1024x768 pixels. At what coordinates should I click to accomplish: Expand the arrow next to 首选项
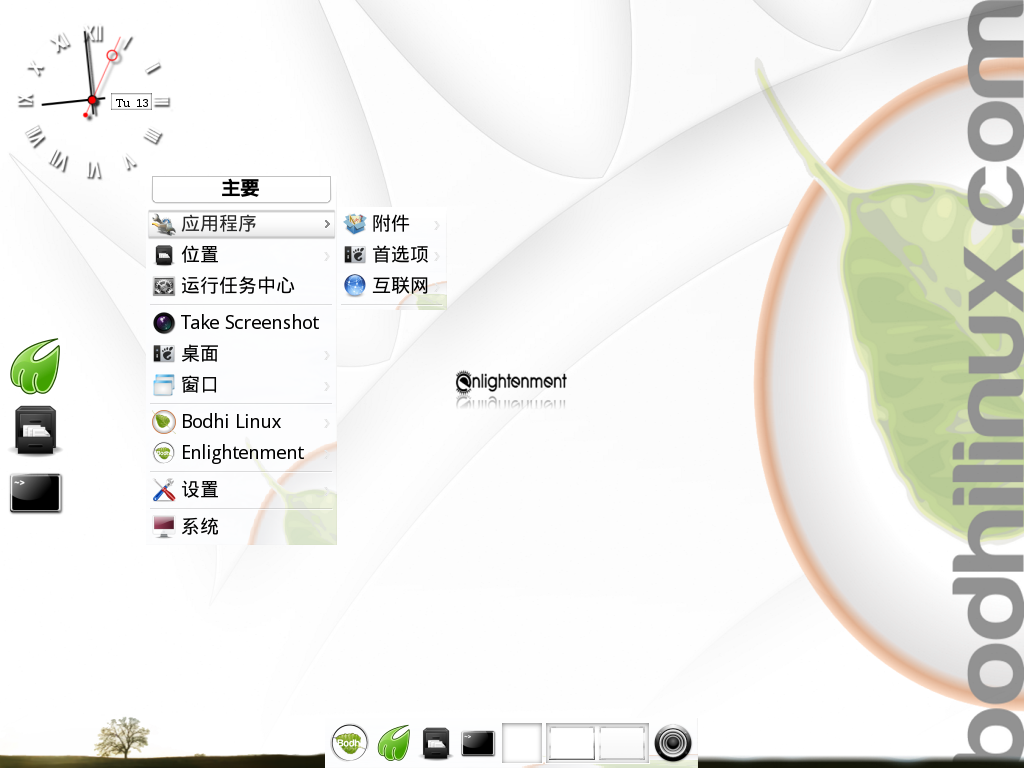(x=437, y=256)
